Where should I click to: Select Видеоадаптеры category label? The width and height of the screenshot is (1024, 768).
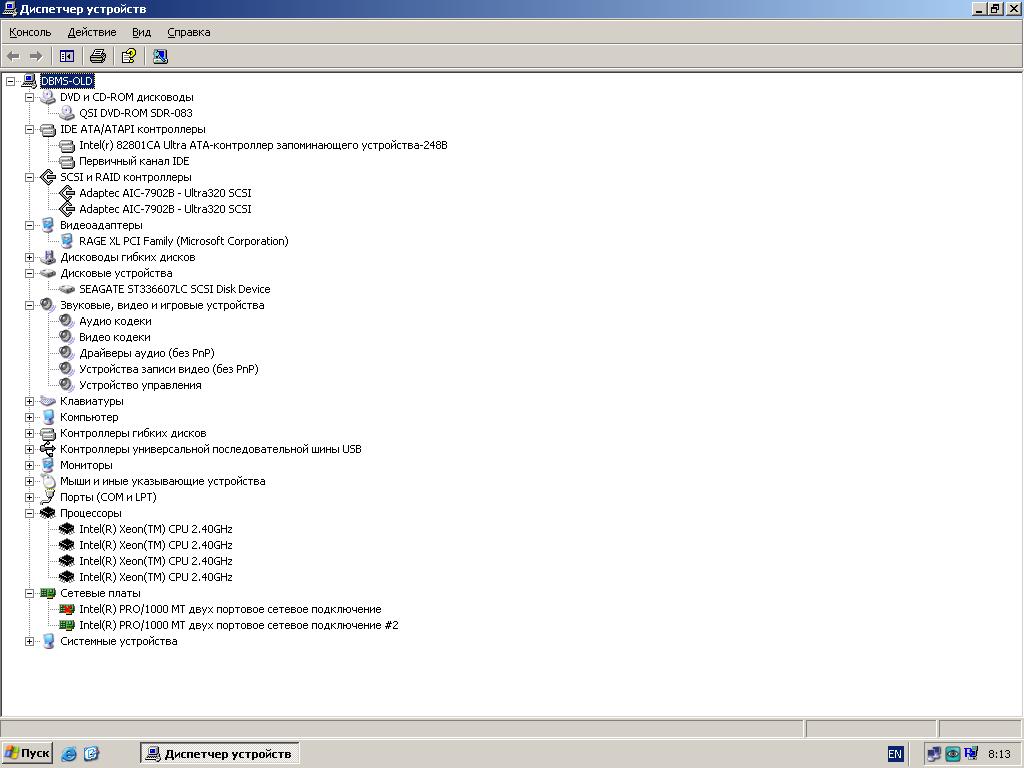101,225
